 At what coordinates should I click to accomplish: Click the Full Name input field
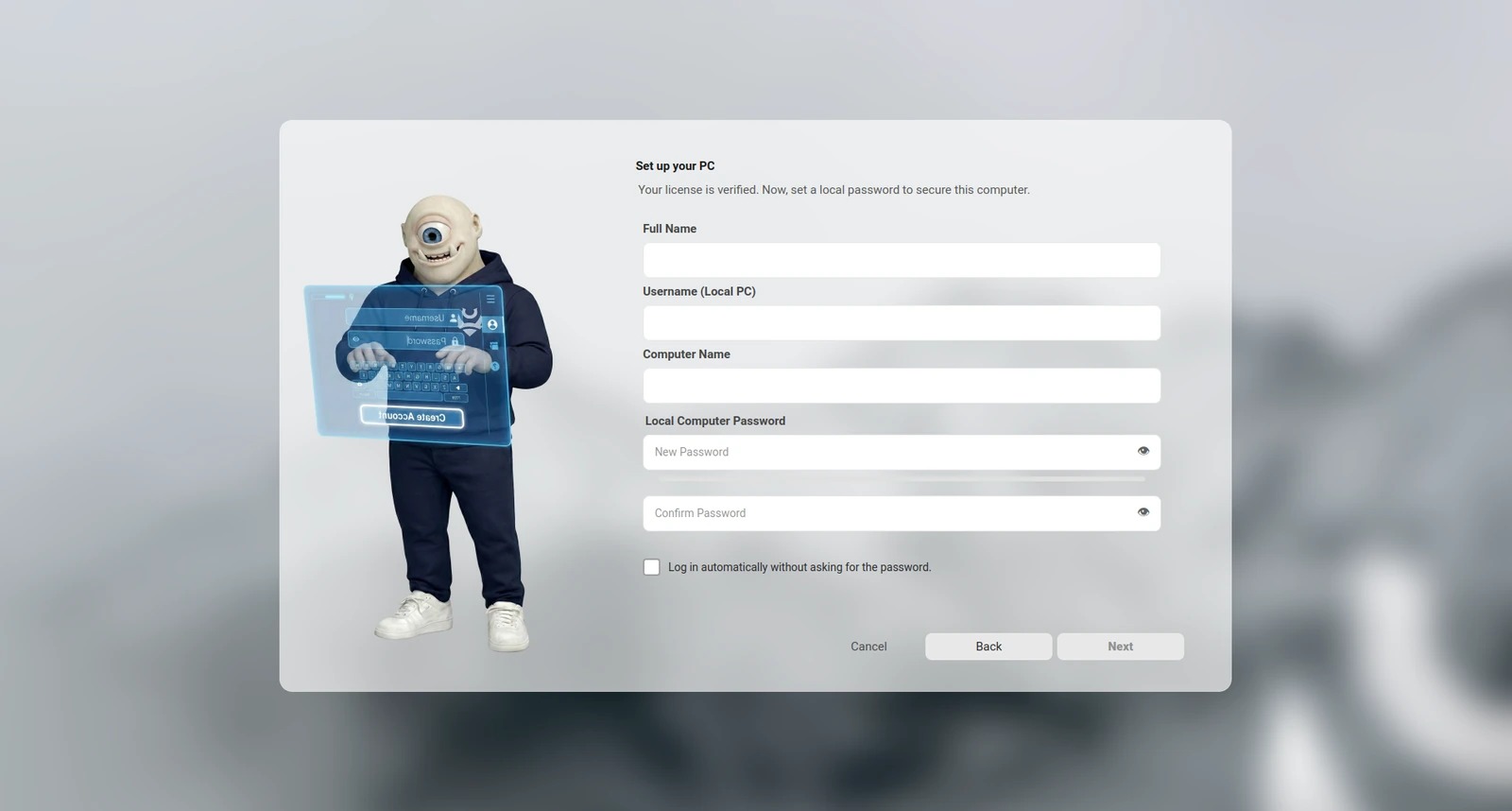902,260
